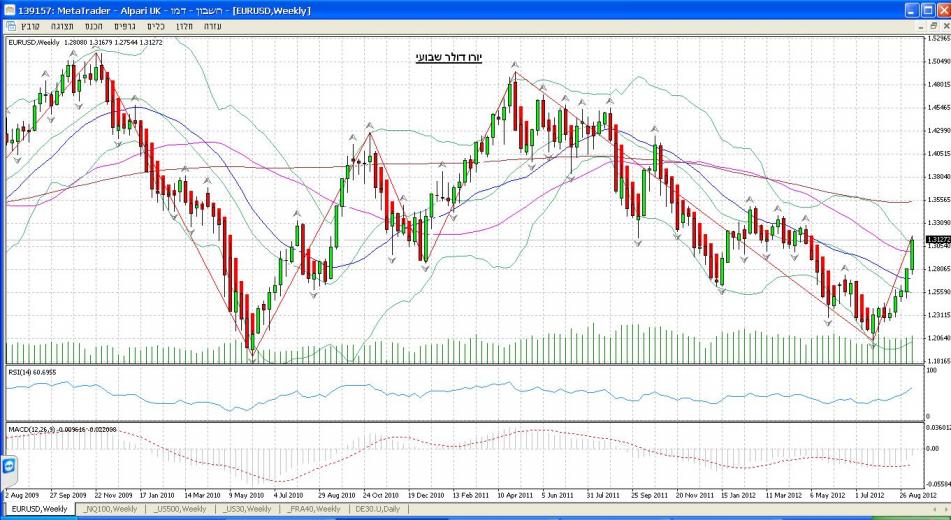This screenshot has width=951, height=520.
Task: Switch to the _US500,Weekly chart tab
Action: 182,510
